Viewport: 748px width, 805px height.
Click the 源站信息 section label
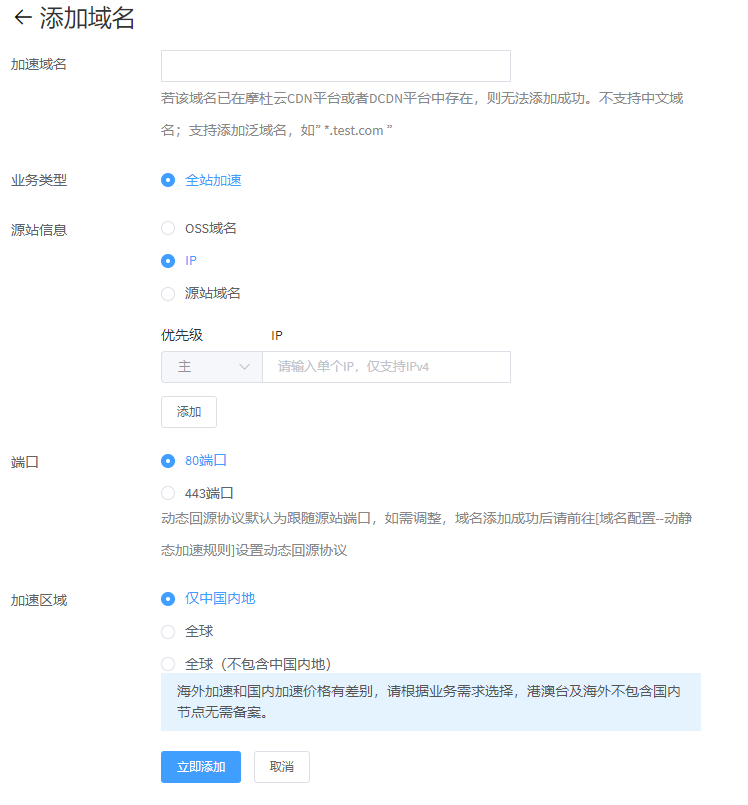coord(39,229)
